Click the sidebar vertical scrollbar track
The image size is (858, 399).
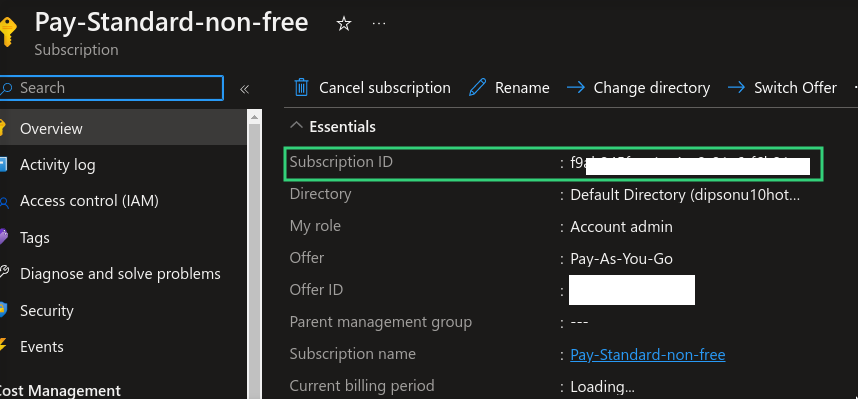[254, 262]
